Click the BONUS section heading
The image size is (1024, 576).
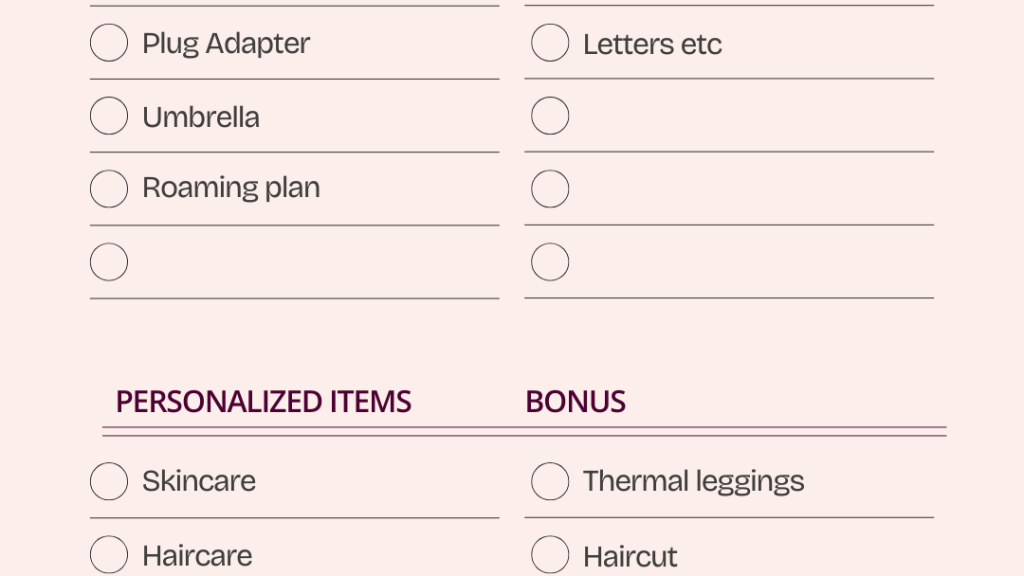[x=575, y=402]
